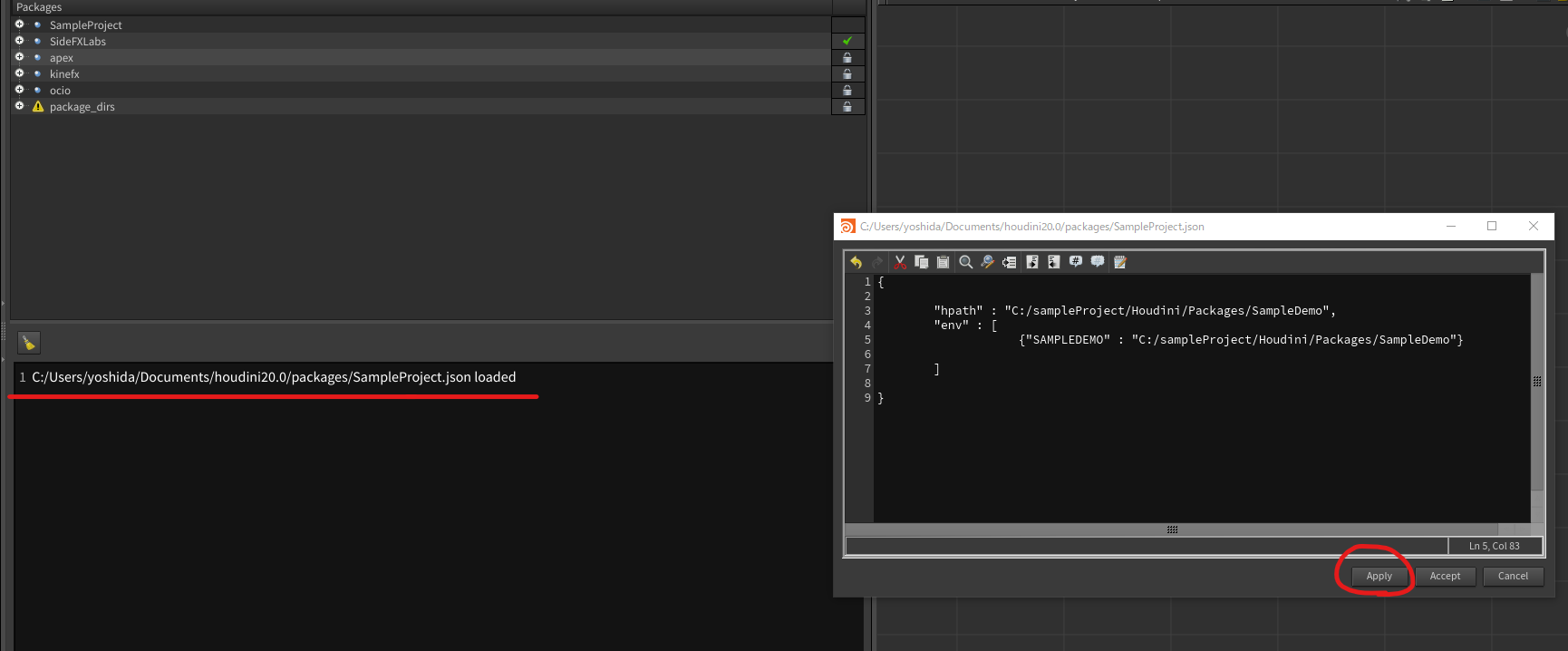
Task: Click the Go to Line icon
Action: pos(1009,262)
